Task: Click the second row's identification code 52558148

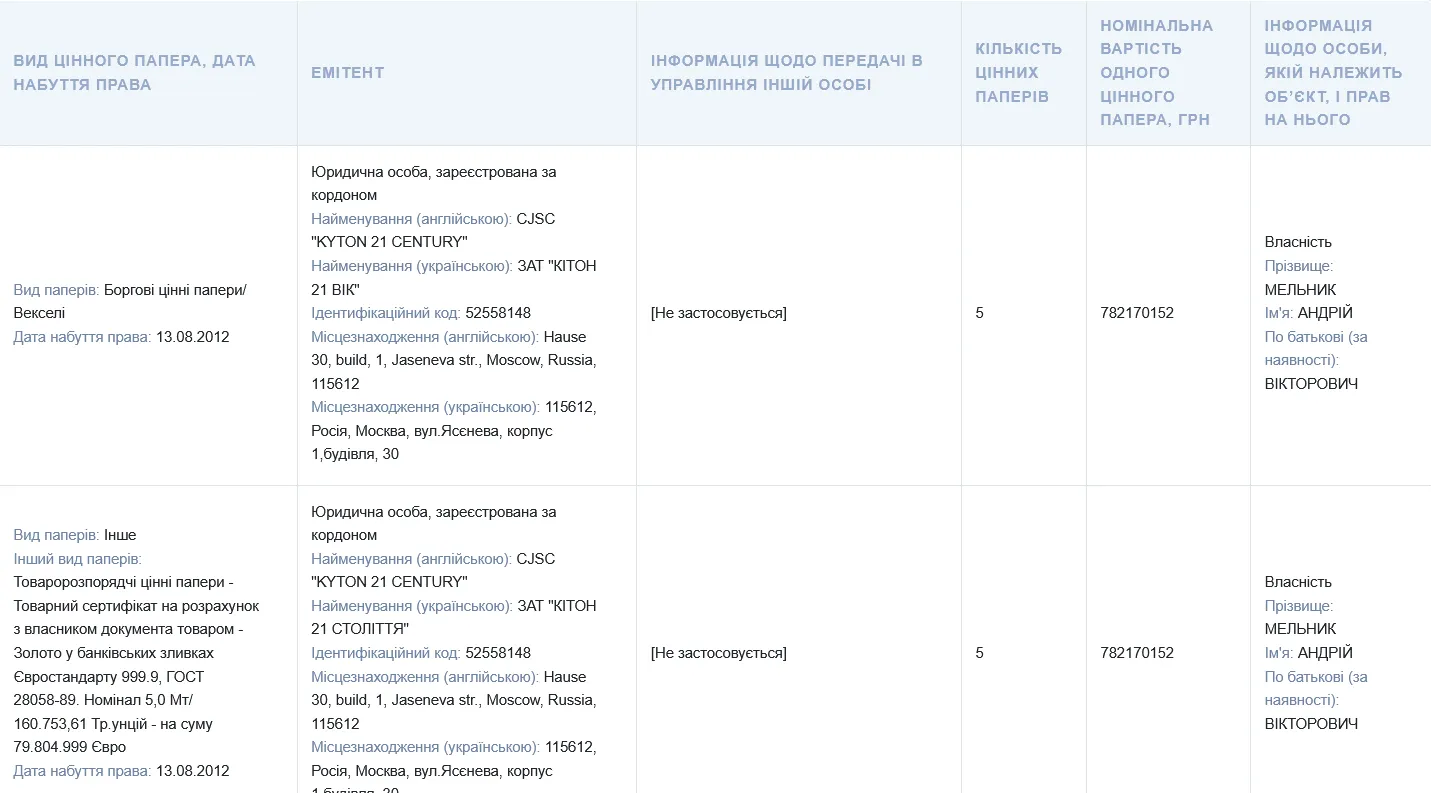Action: click(x=497, y=653)
